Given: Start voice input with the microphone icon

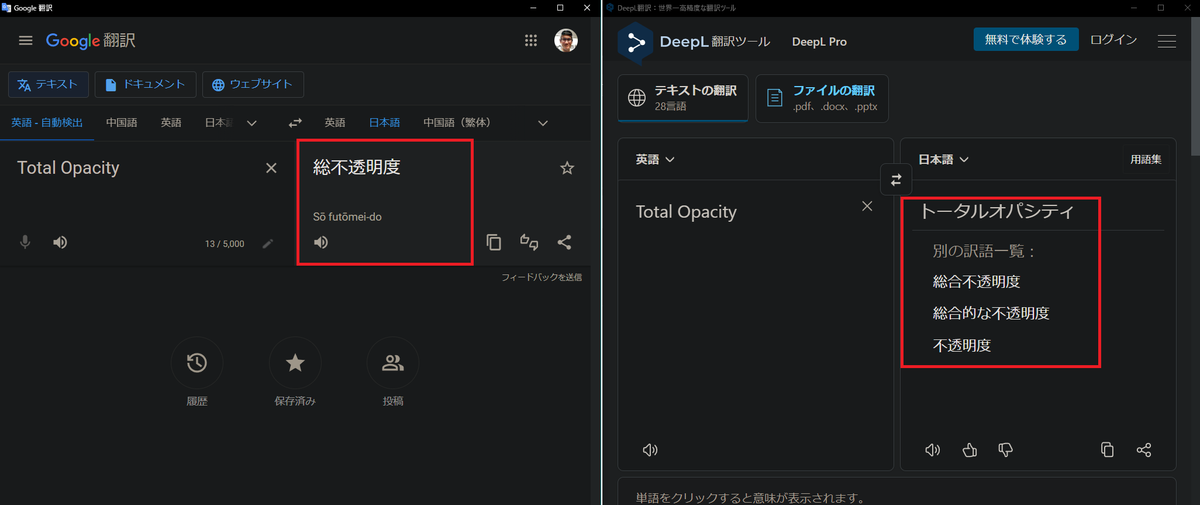Looking at the screenshot, I should 26,242.
